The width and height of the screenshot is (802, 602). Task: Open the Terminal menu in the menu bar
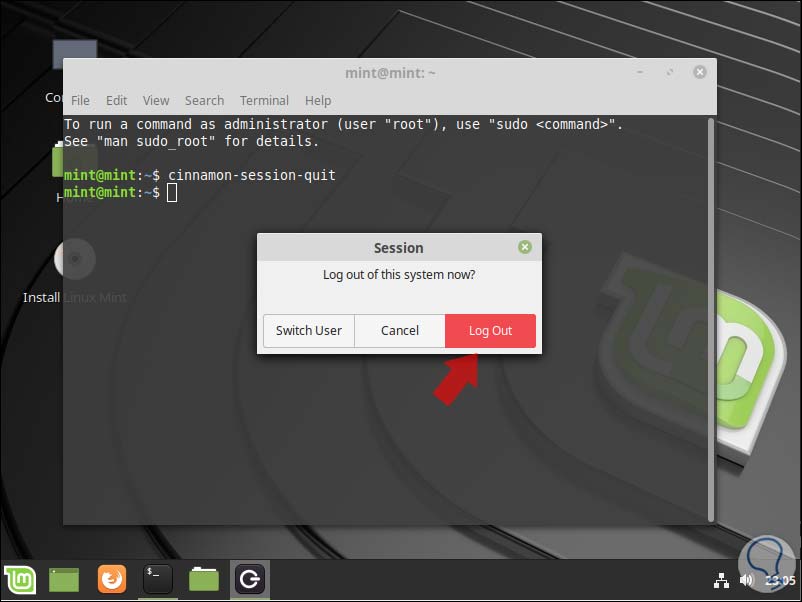tap(264, 101)
